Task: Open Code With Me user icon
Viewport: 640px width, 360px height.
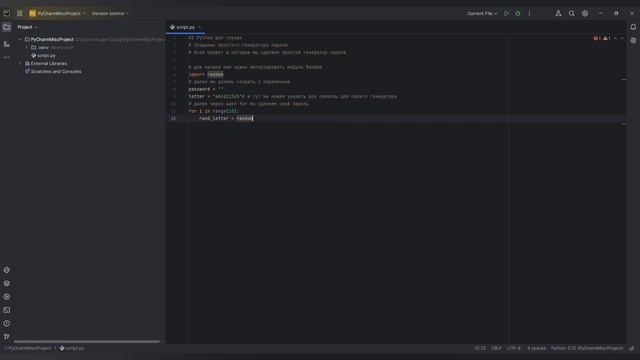Action: (x=558, y=13)
